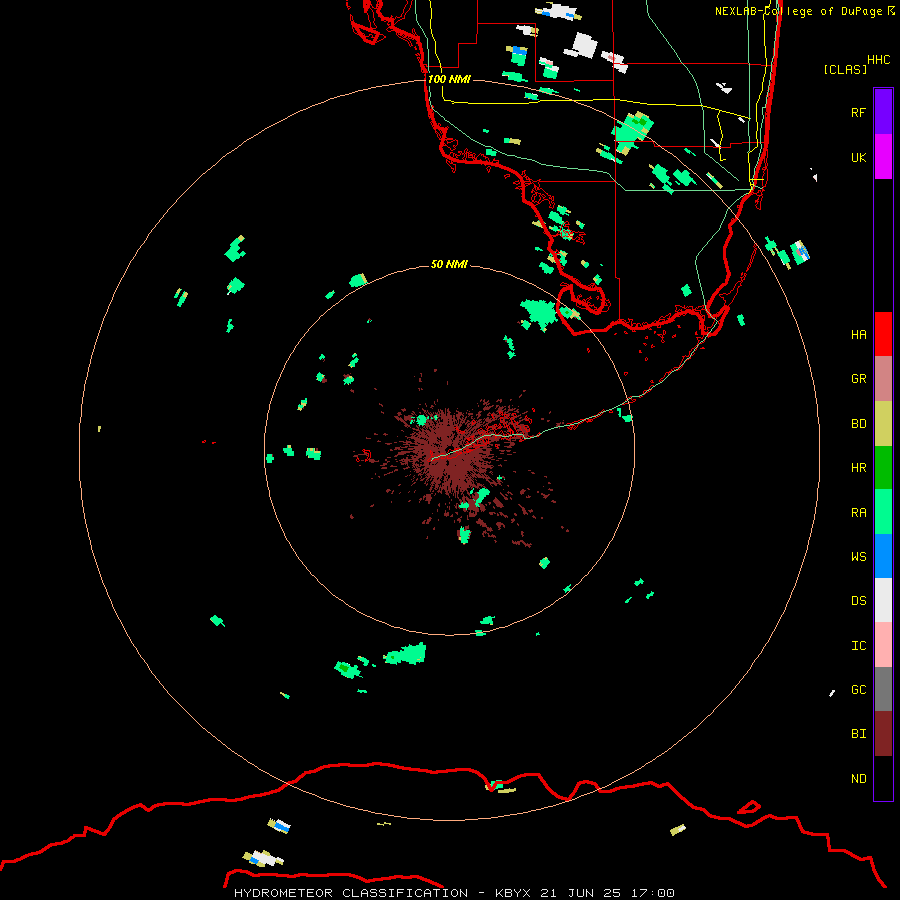Click the RF legend label

tap(858, 112)
